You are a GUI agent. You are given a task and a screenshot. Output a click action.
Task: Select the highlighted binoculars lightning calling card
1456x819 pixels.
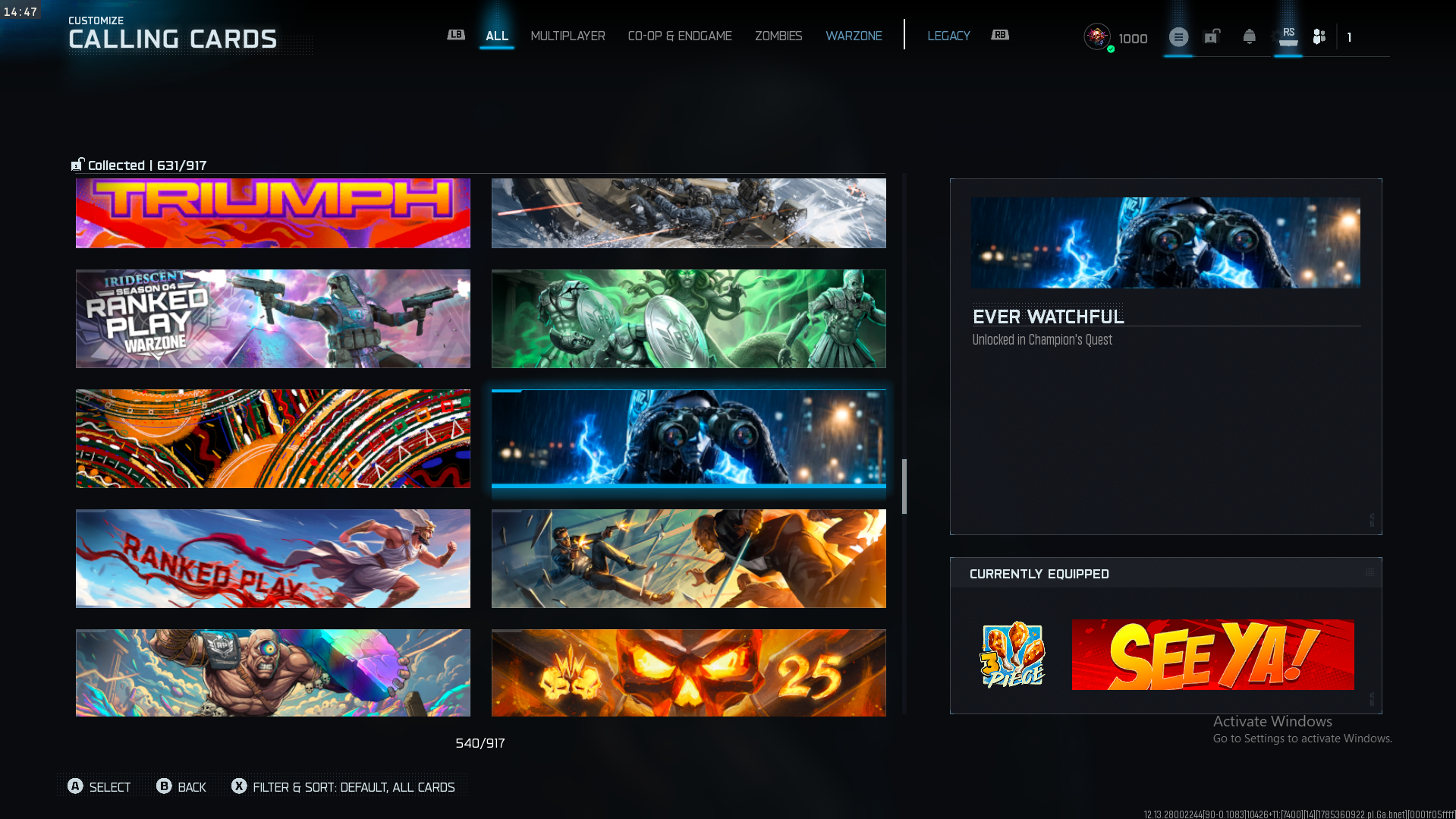pos(689,439)
